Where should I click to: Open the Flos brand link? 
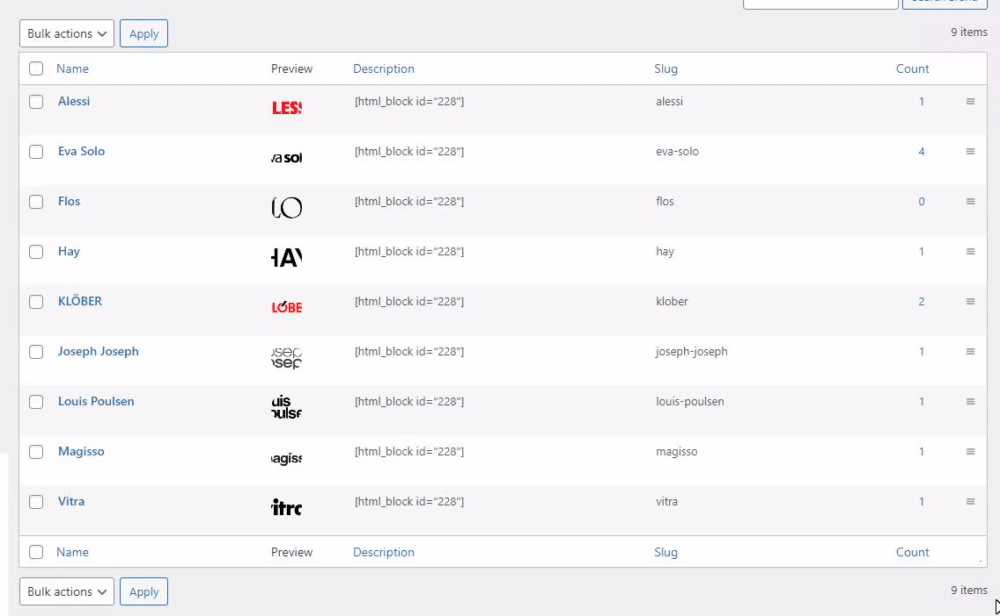coord(69,201)
